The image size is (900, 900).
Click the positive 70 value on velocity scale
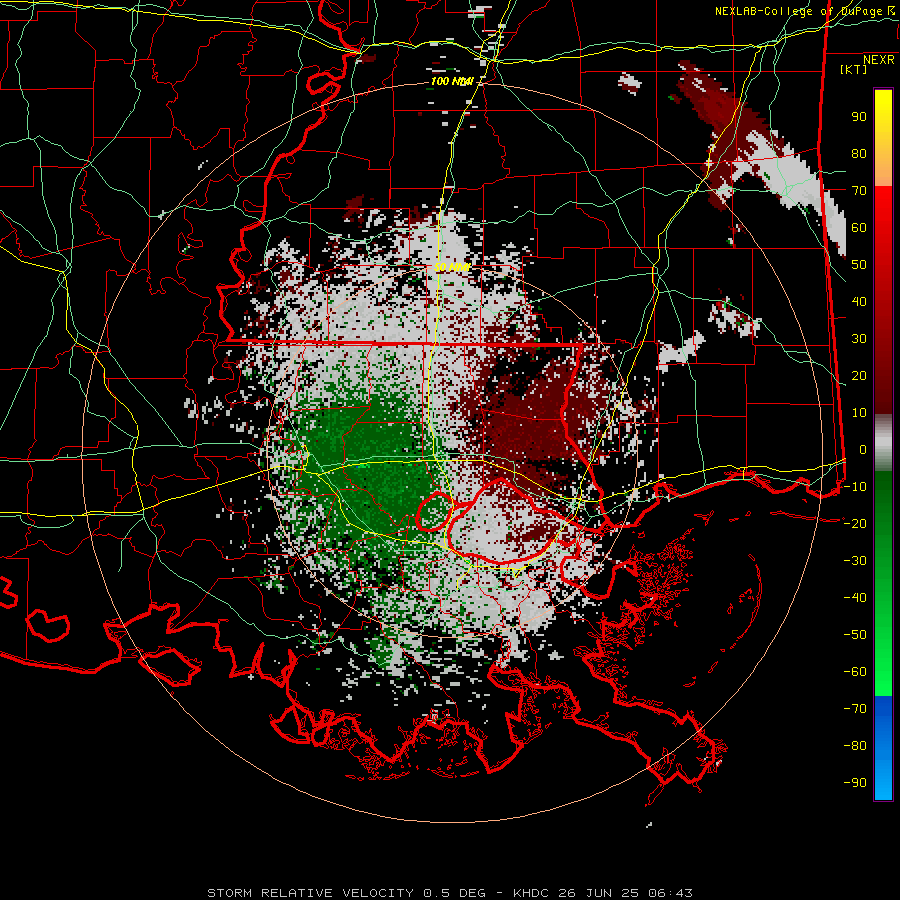pos(859,191)
